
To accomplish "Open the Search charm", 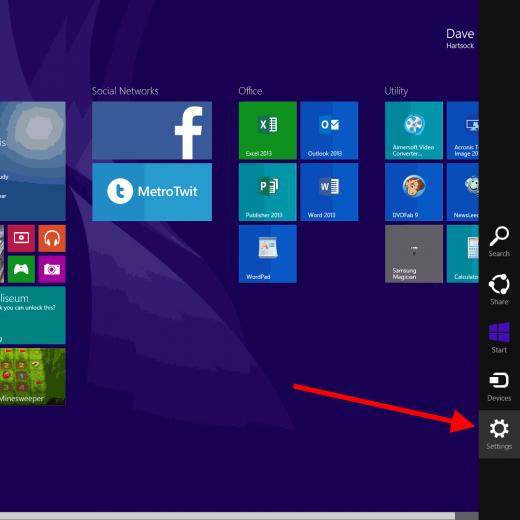I will pos(499,241).
